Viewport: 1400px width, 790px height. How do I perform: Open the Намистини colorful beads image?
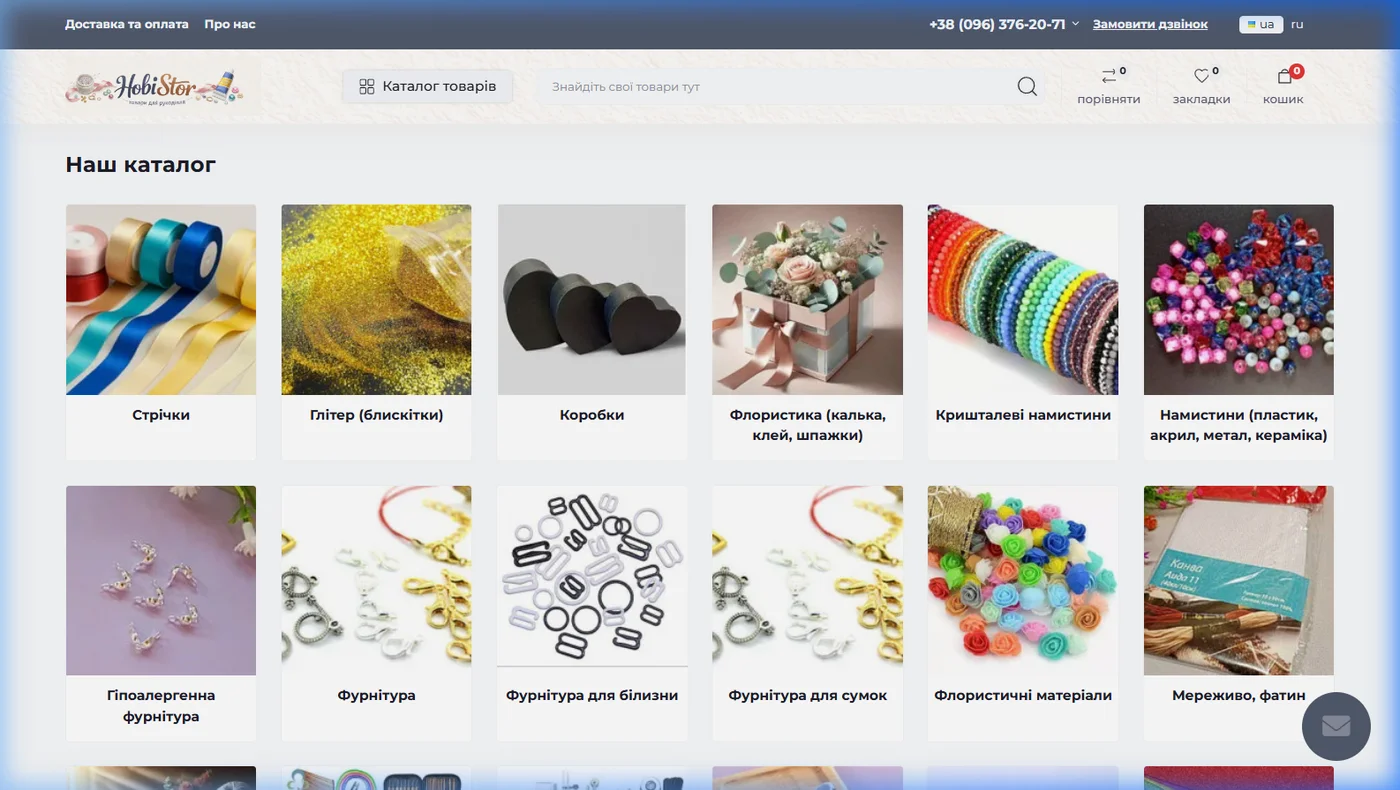tap(1239, 300)
